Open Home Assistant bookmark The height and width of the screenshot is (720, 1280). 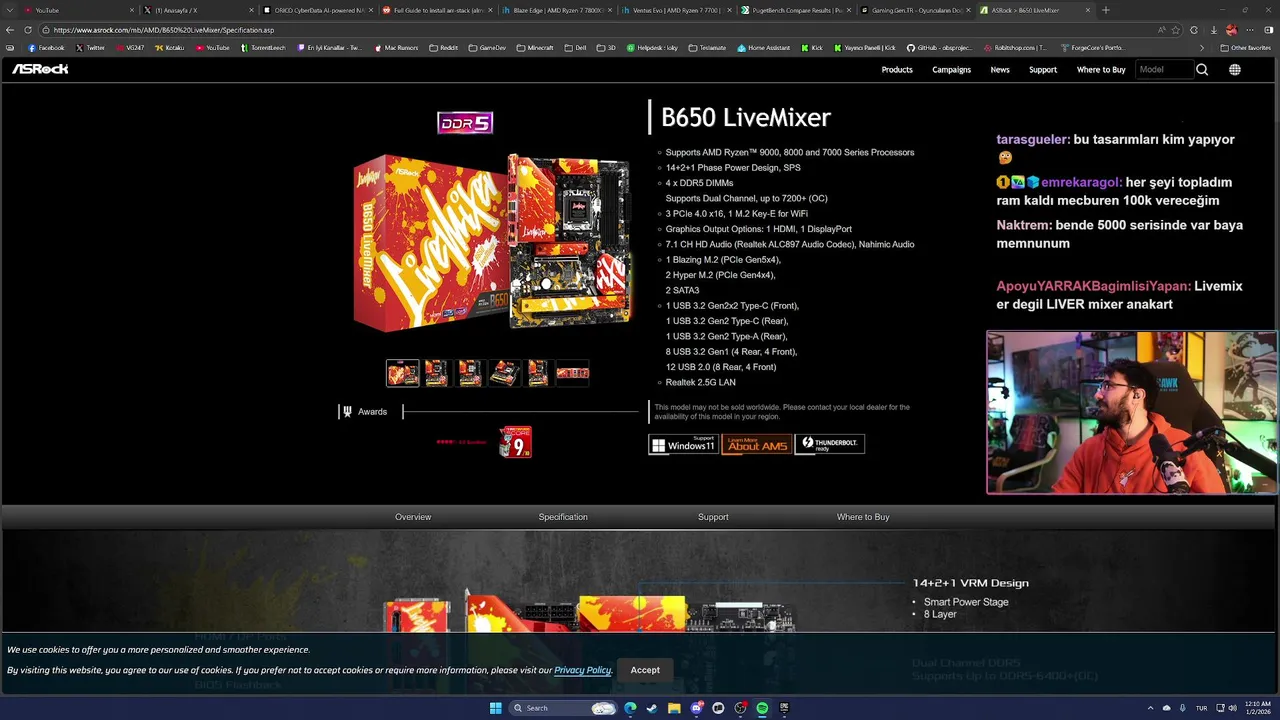[764, 48]
